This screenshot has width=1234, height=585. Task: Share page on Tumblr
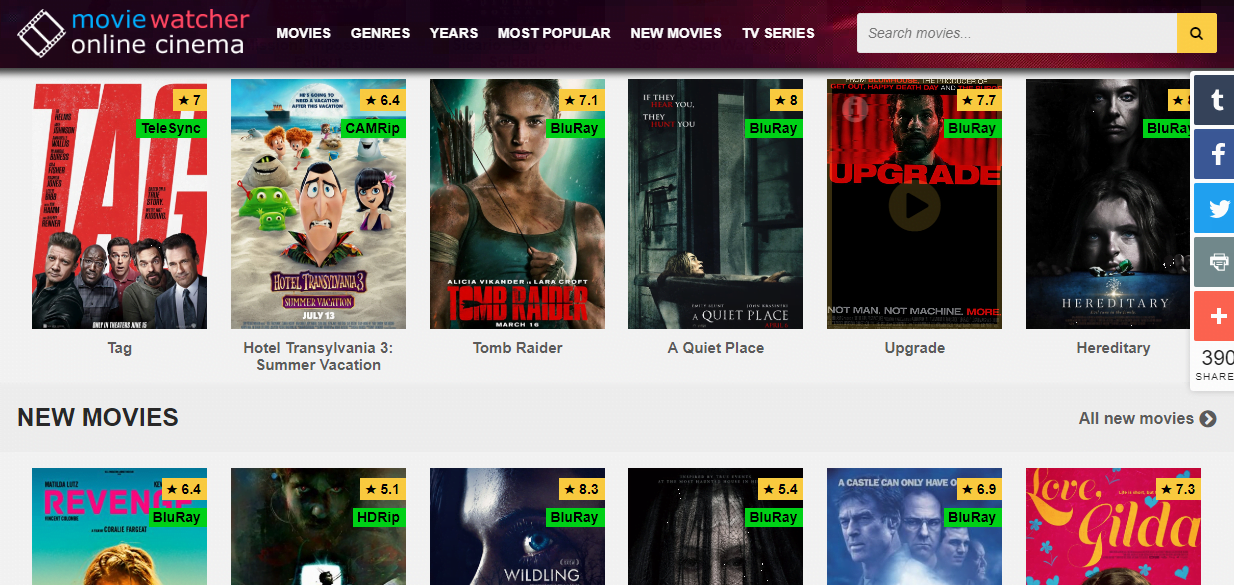tap(1214, 98)
